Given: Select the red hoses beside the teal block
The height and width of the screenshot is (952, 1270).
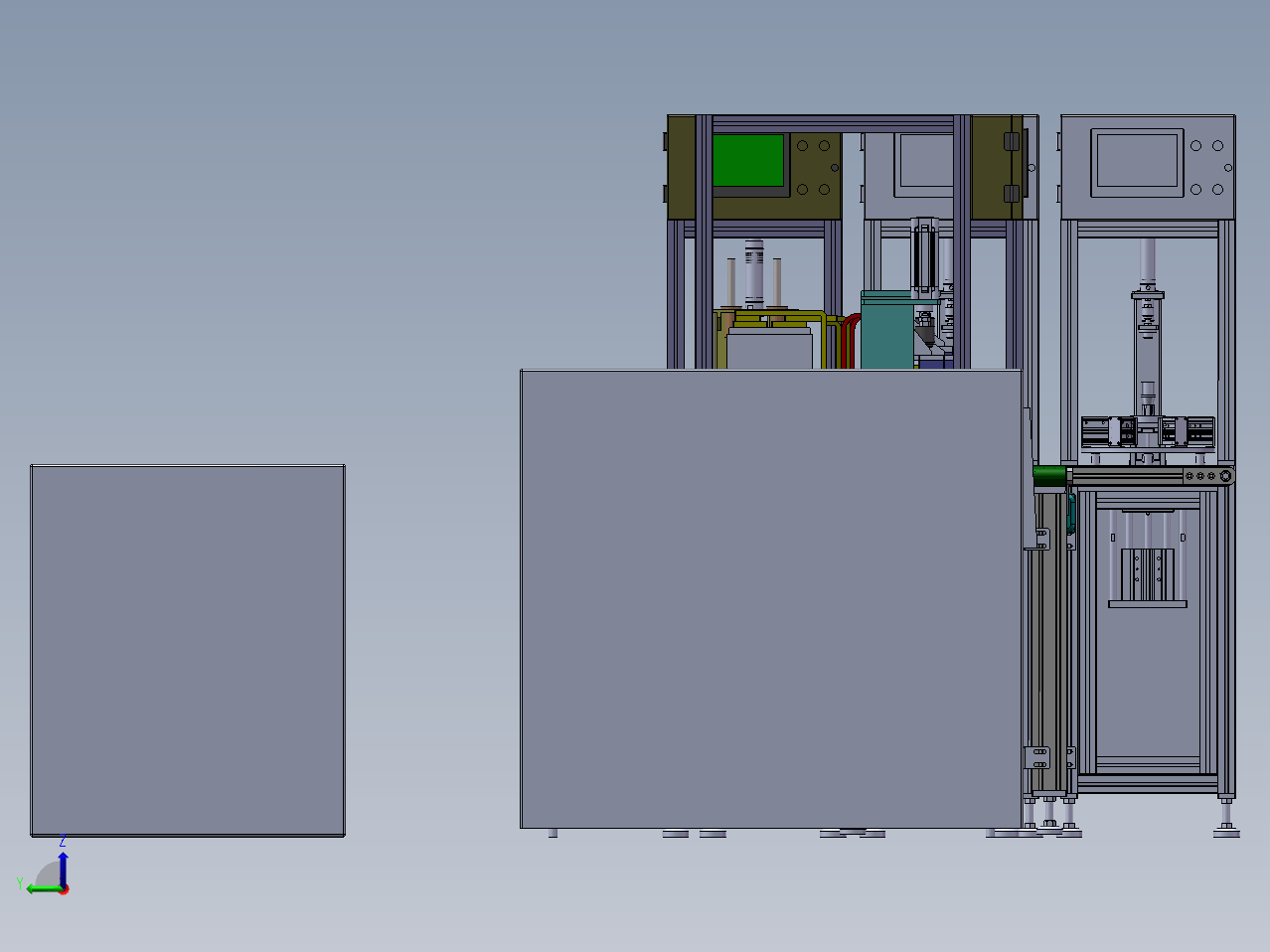Looking at the screenshot, I should click(851, 341).
